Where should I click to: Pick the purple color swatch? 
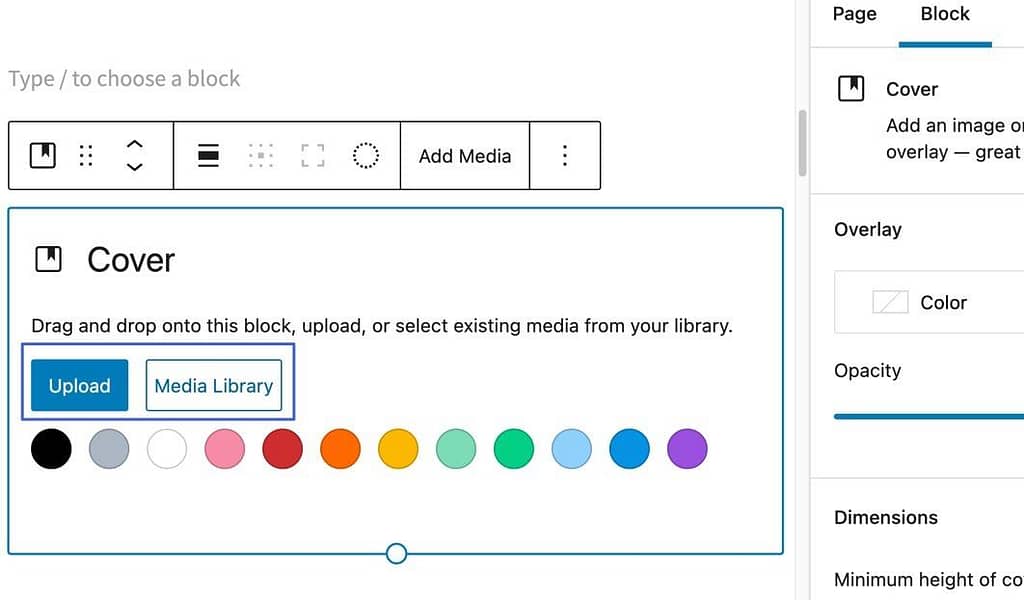click(687, 449)
